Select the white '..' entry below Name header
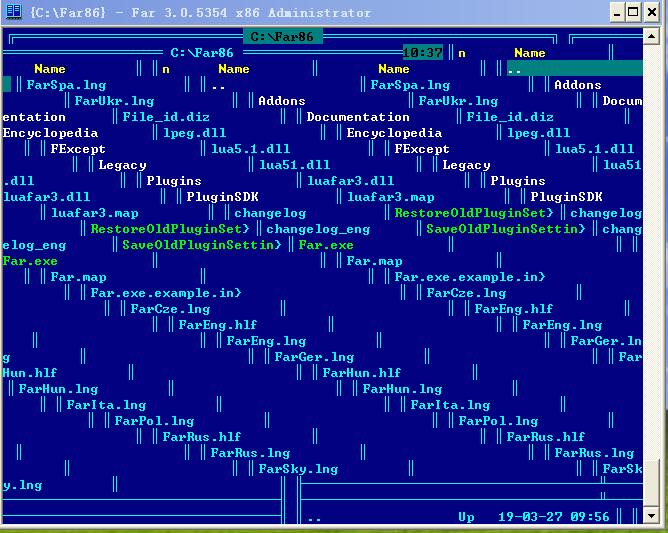The height and width of the screenshot is (533, 668). [218, 86]
